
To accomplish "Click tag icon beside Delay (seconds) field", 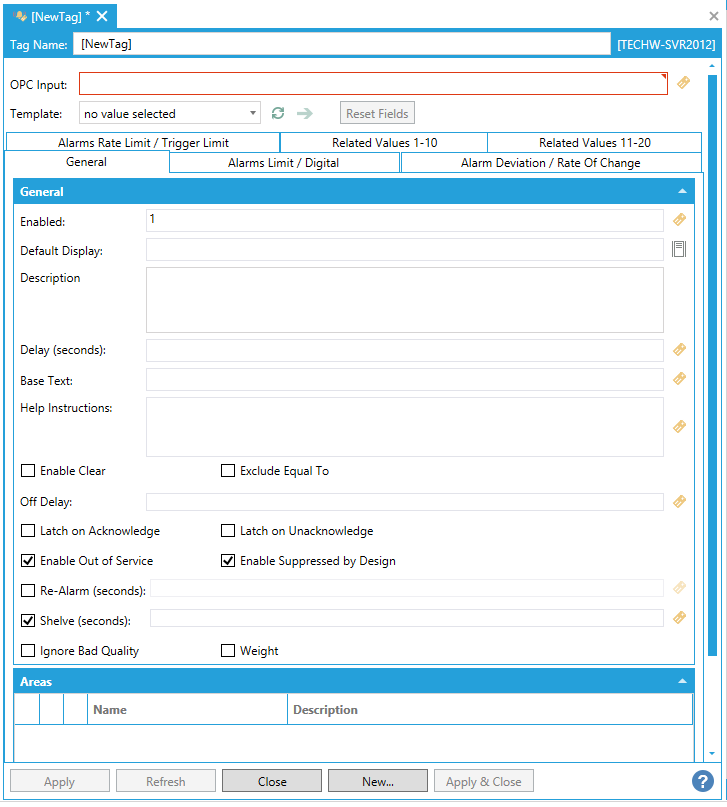I will tap(679, 350).
